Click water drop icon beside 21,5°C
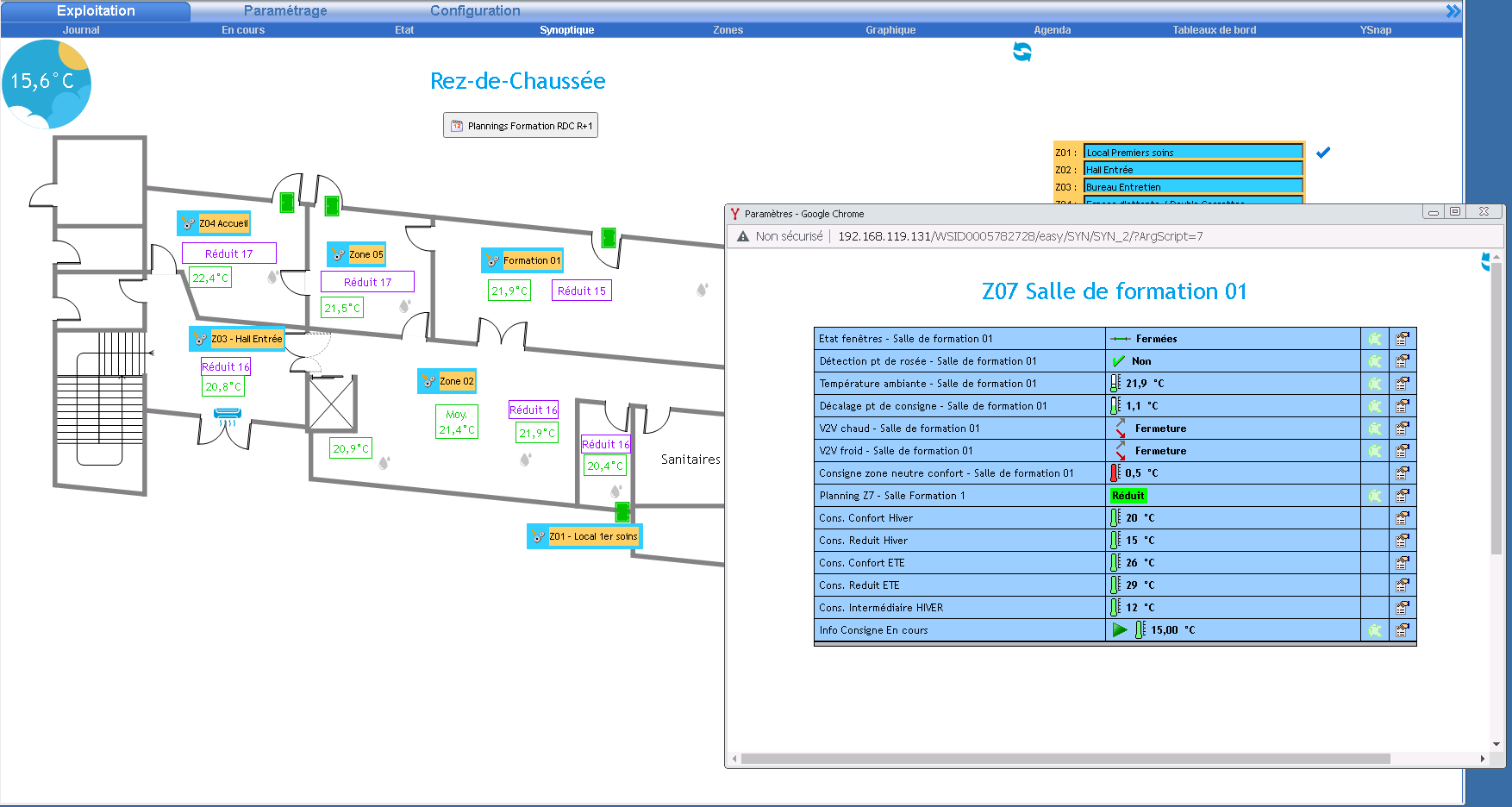This screenshot has width=1512, height=807. pos(404,305)
